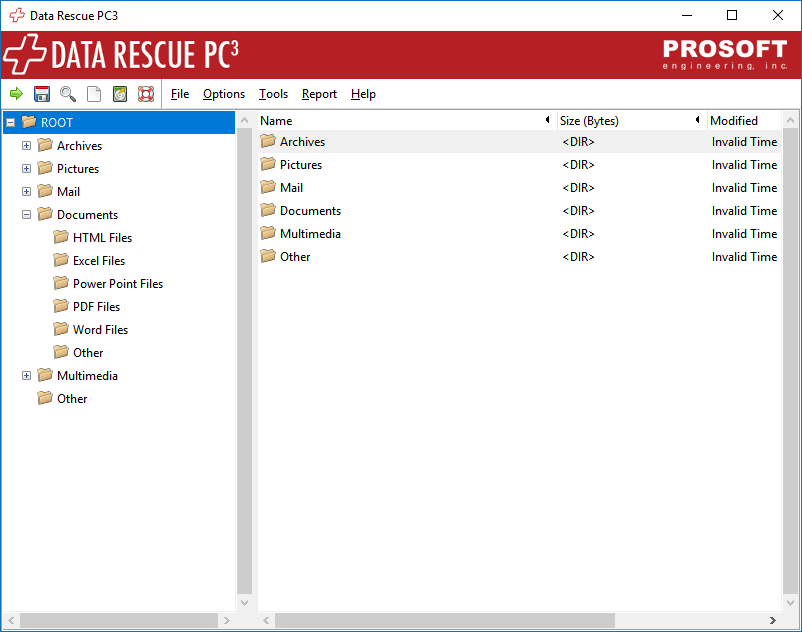Image resolution: width=802 pixels, height=632 pixels.
Task: Select Multimedia in the folder tree
Action: [x=87, y=376]
